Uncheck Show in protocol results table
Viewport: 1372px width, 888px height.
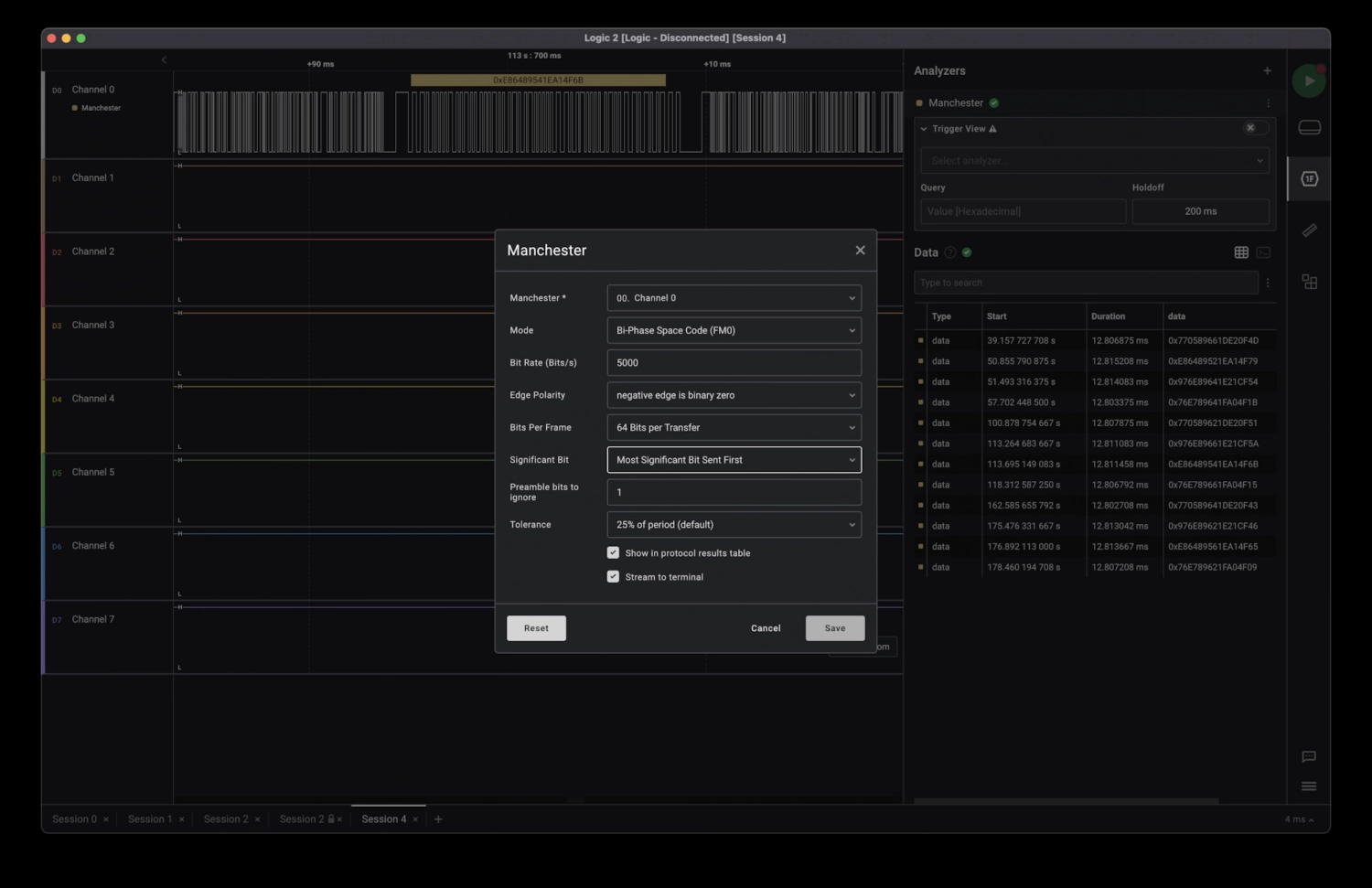point(613,552)
